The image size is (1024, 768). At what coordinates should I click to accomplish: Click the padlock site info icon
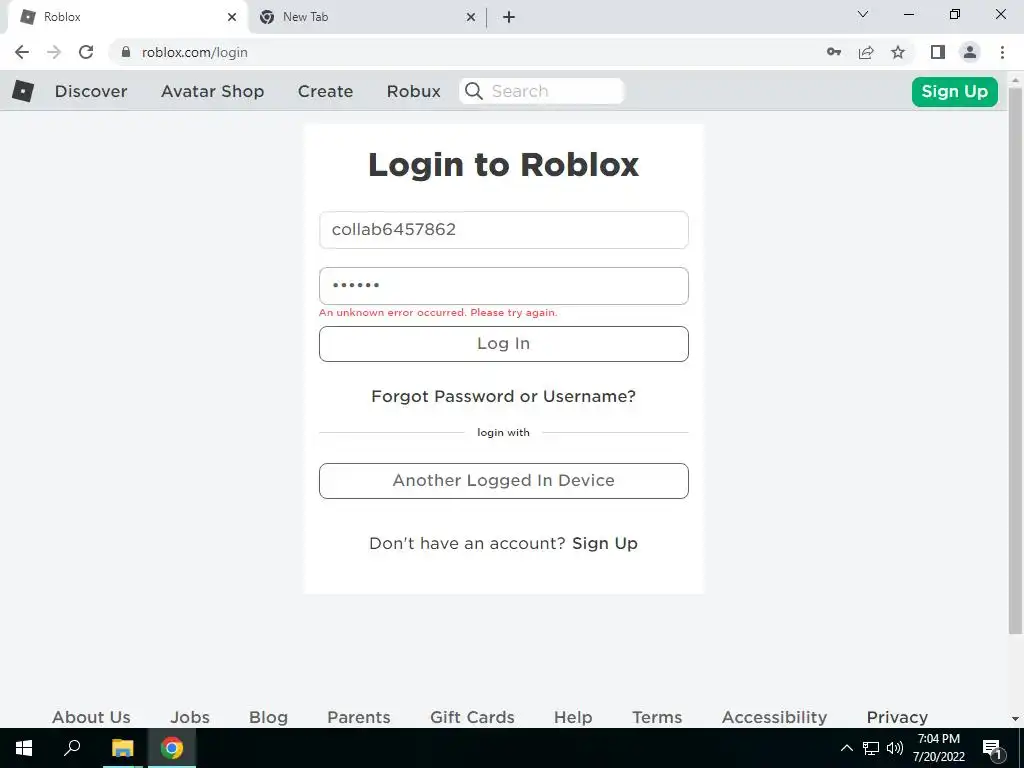pyautogui.click(x=126, y=52)
